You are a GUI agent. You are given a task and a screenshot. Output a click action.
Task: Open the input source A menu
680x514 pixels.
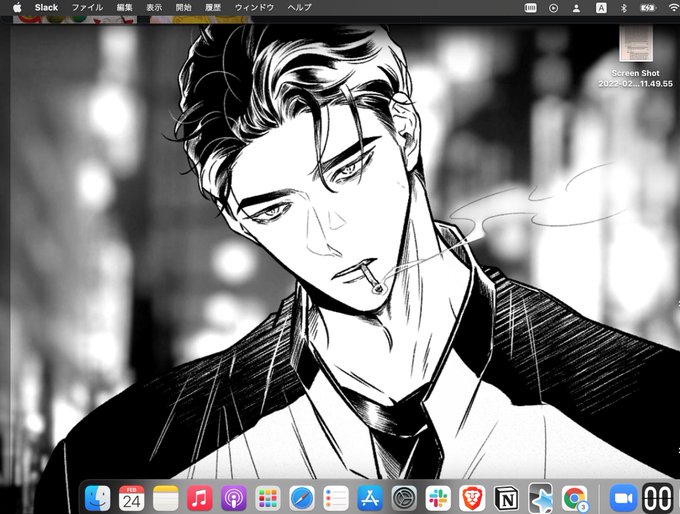[601, 8]
